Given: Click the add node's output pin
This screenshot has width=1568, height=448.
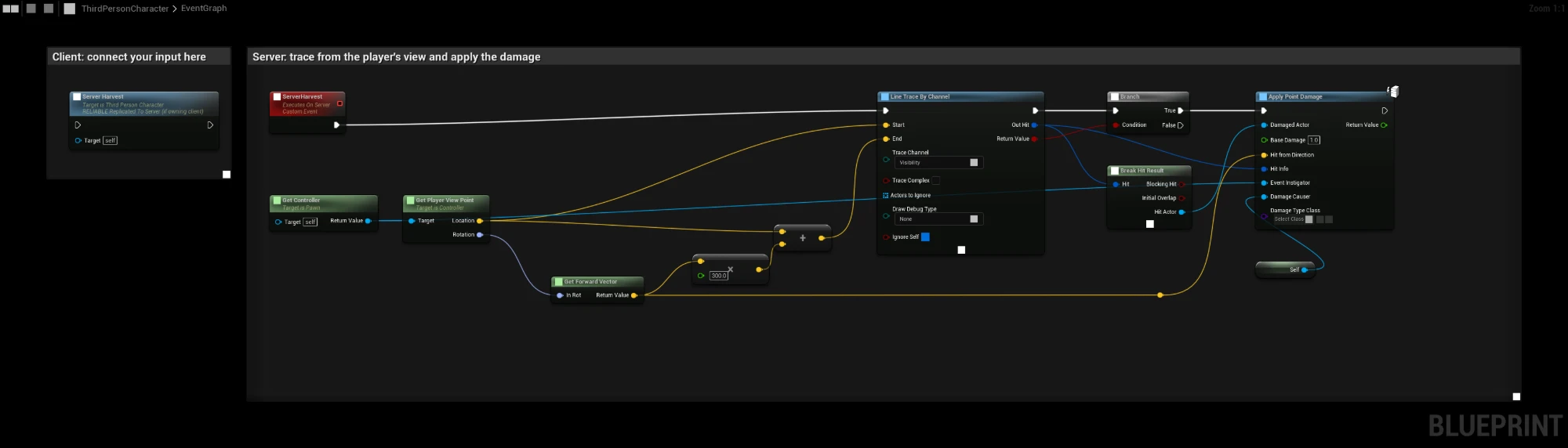Looking at the screenshot, I should (822, 238).
